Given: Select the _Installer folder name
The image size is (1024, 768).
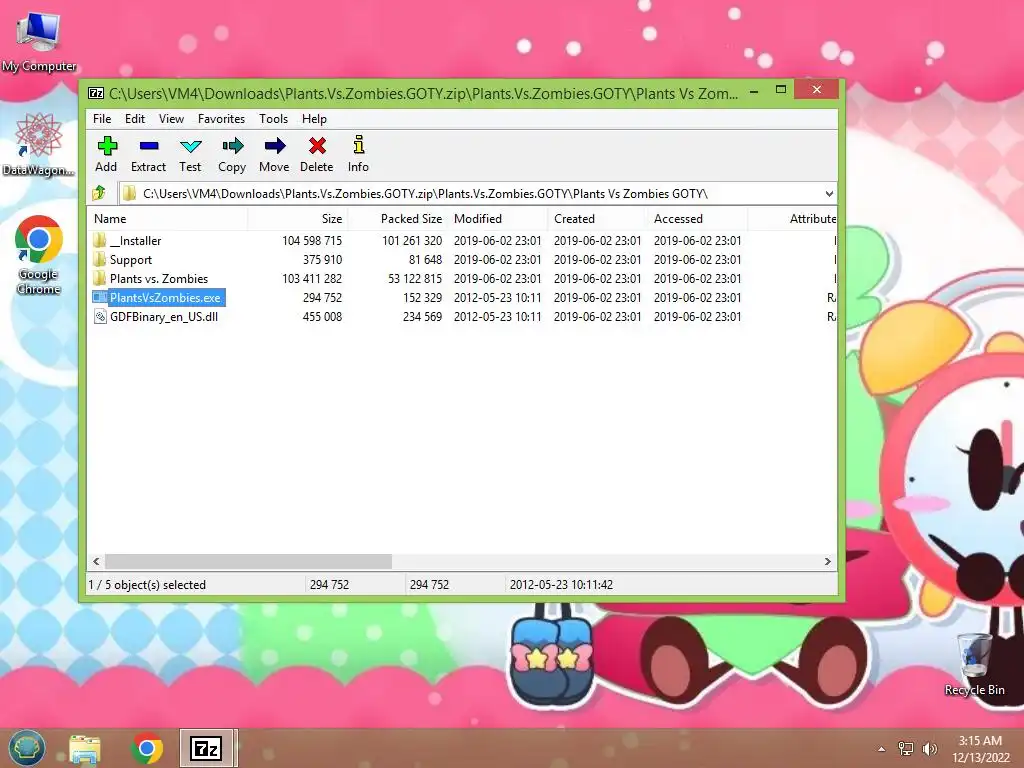Looking at the screenshot, I should pyautogui.click(x=135, y=241).
